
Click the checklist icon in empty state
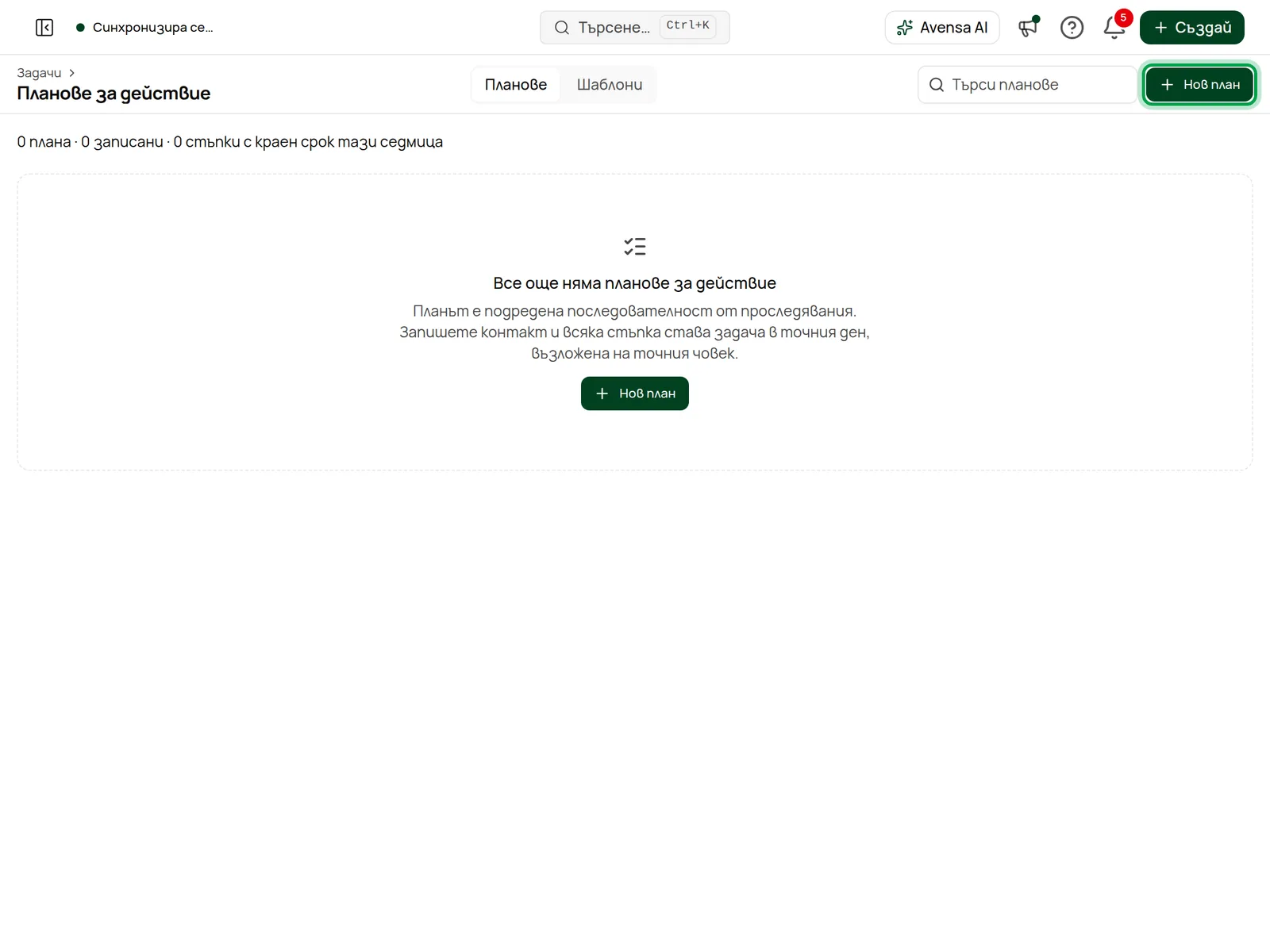[635, 247]
